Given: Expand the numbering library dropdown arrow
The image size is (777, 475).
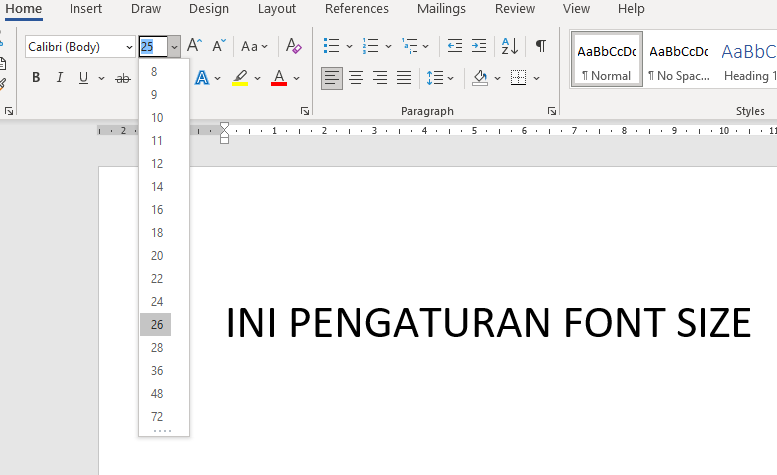Looking at the screenshot, I should pos(388,47).
